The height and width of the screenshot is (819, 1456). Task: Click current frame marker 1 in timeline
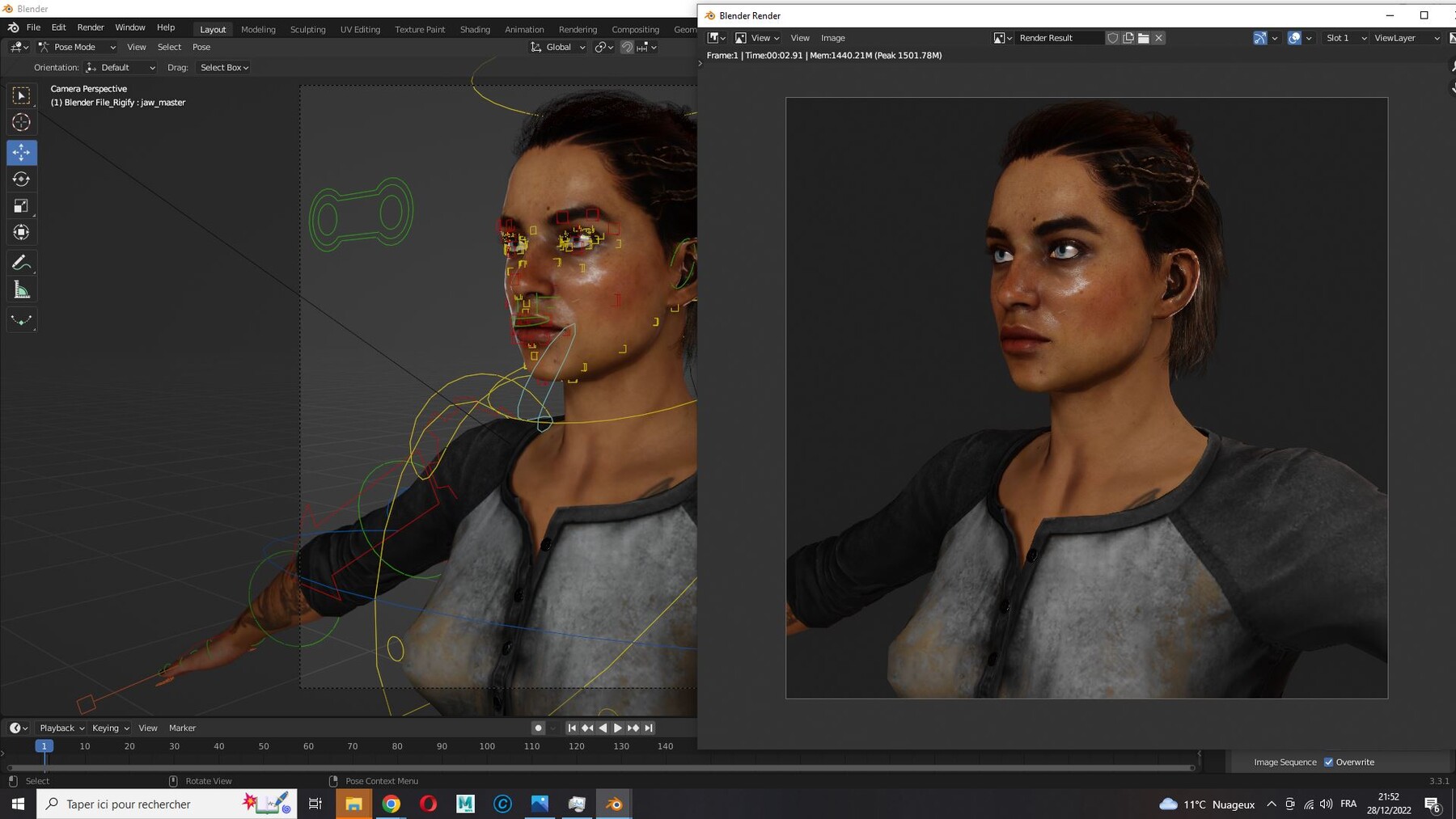(x=44, y=746)
